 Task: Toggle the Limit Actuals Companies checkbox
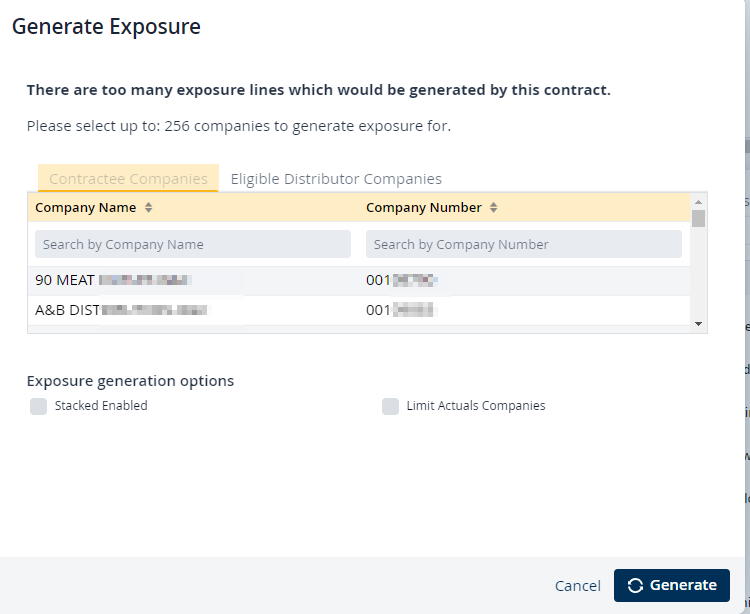(391, 406)
